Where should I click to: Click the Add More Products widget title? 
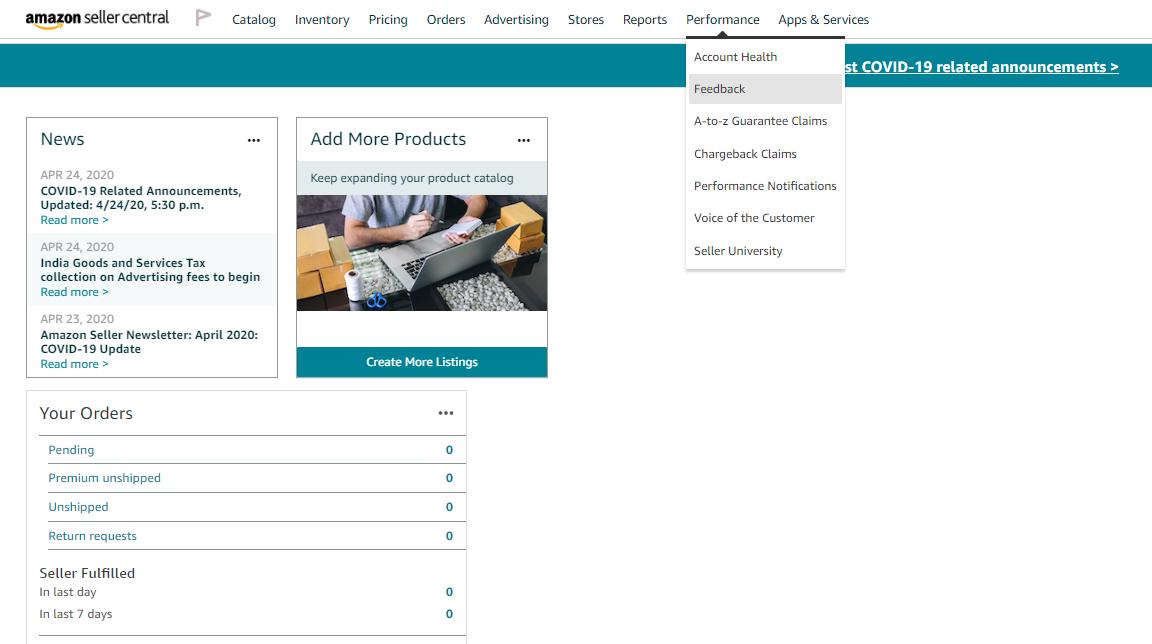click(x=388, y=140)
